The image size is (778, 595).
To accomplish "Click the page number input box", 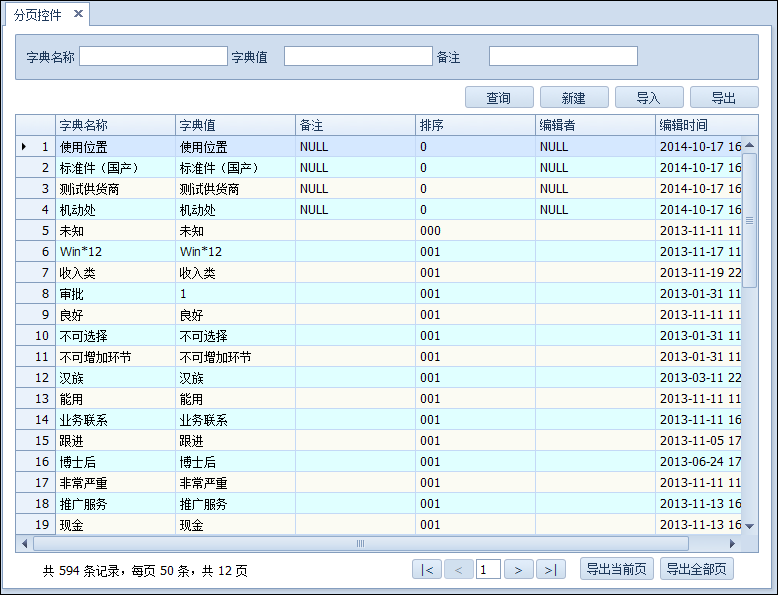I will click(x=488, y=569).
